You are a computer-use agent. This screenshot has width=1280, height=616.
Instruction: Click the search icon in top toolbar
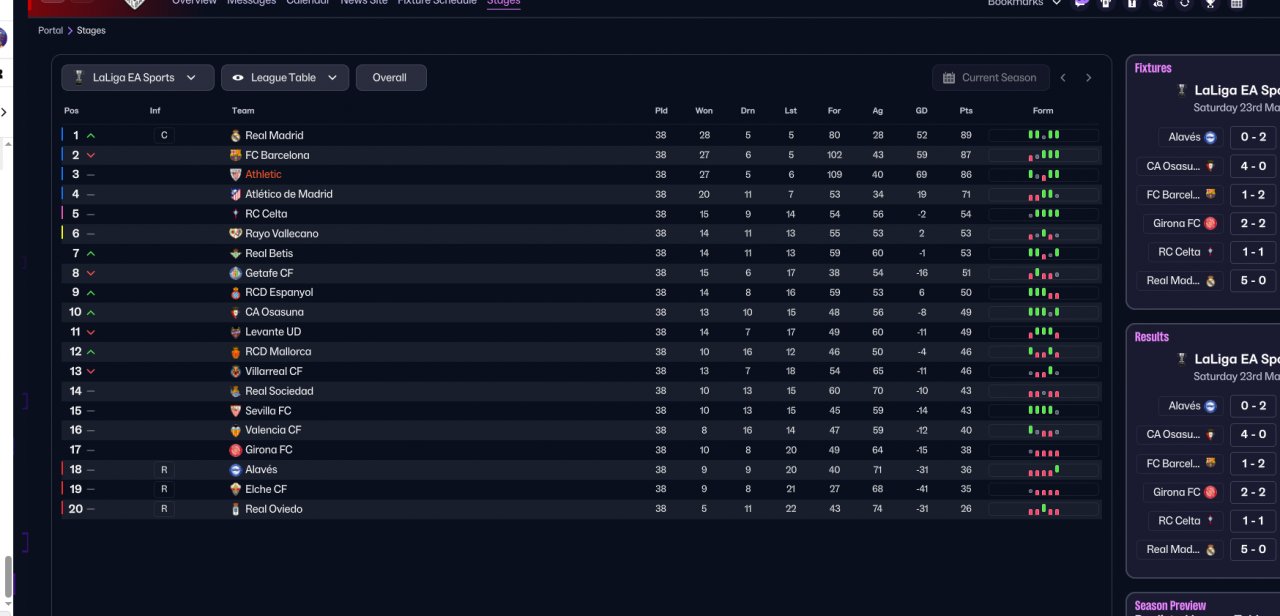pos(1158,4)
